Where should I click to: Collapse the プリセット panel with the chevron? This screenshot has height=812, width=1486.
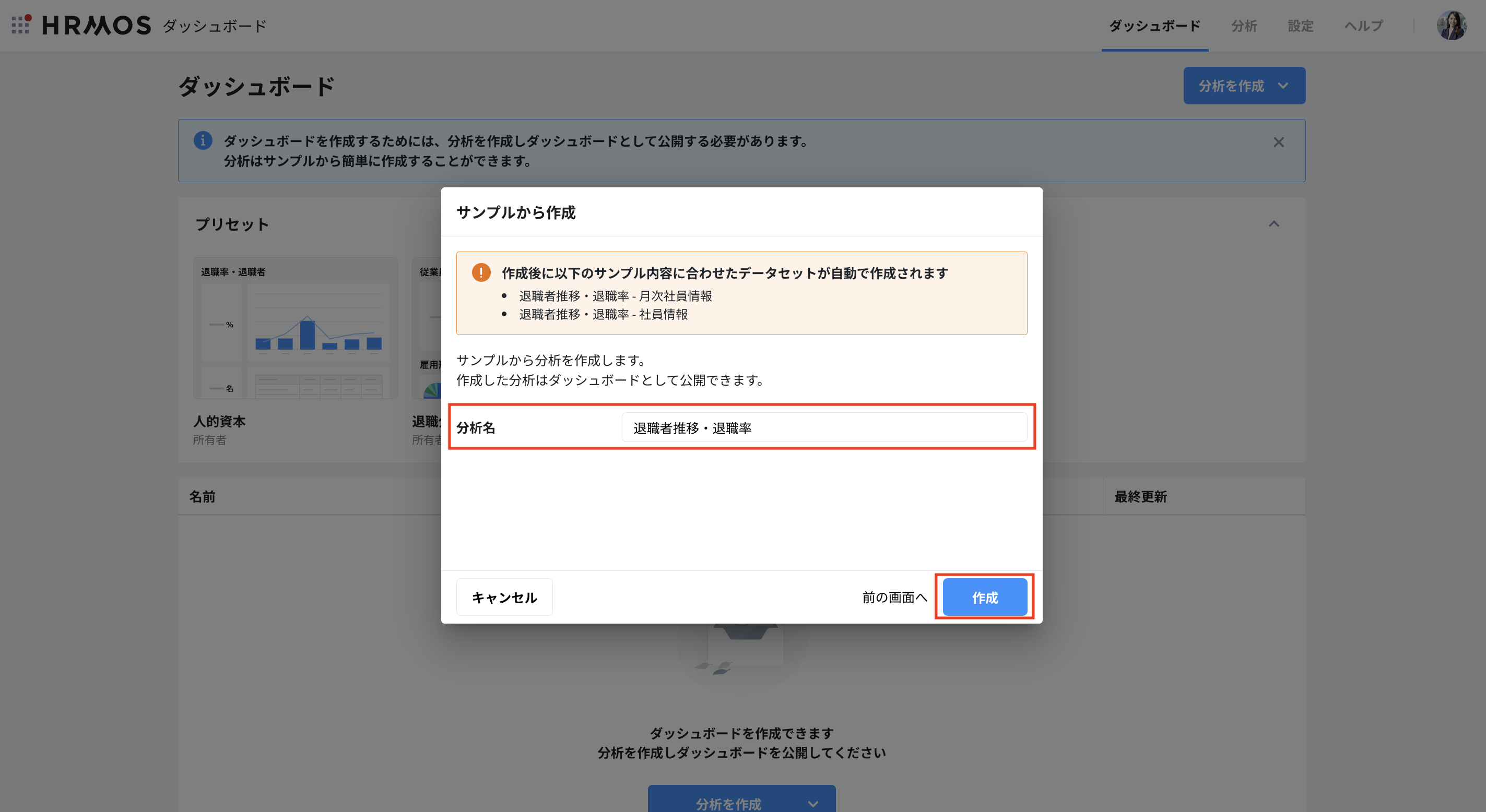[1275, 224]
